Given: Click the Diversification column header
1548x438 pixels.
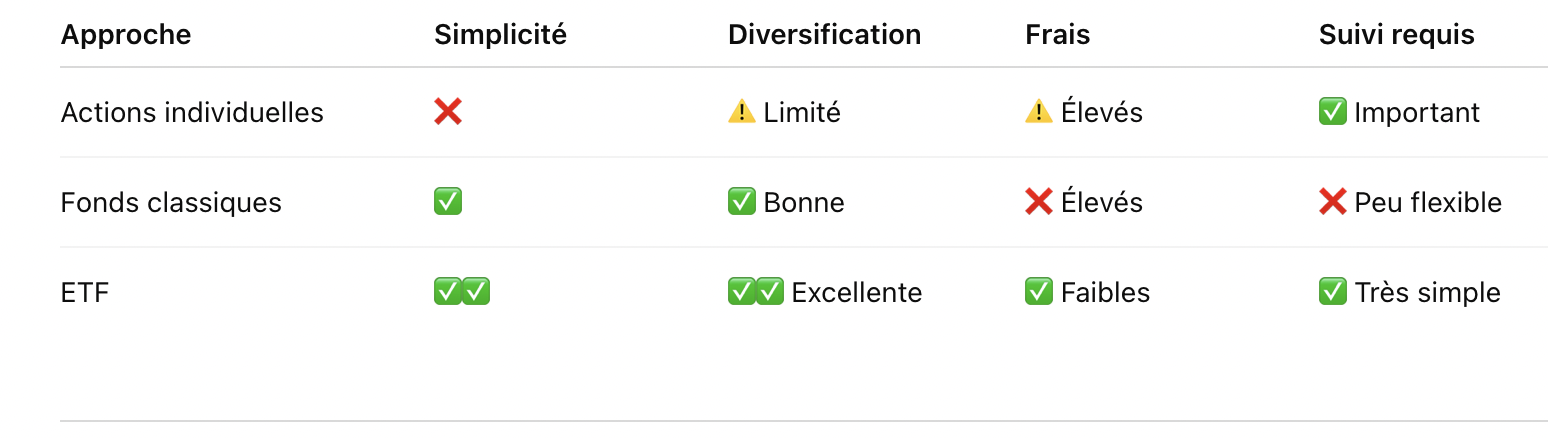Looking at the screenshot, I should 824,35.
